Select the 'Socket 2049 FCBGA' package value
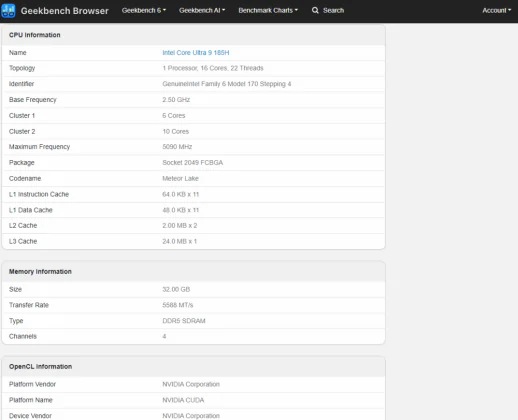 (193, 163)
